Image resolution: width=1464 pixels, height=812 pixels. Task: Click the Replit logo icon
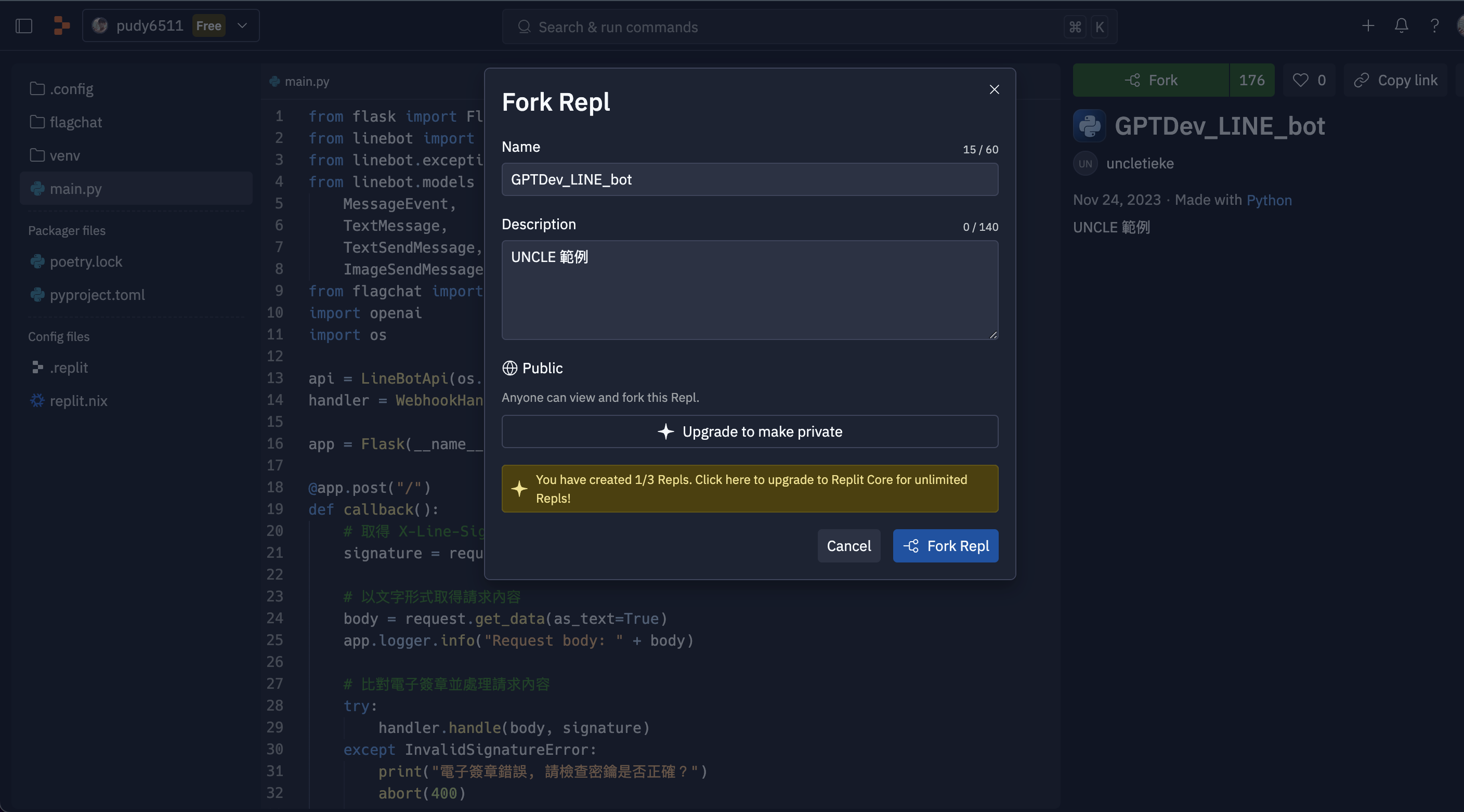point(61,26)
